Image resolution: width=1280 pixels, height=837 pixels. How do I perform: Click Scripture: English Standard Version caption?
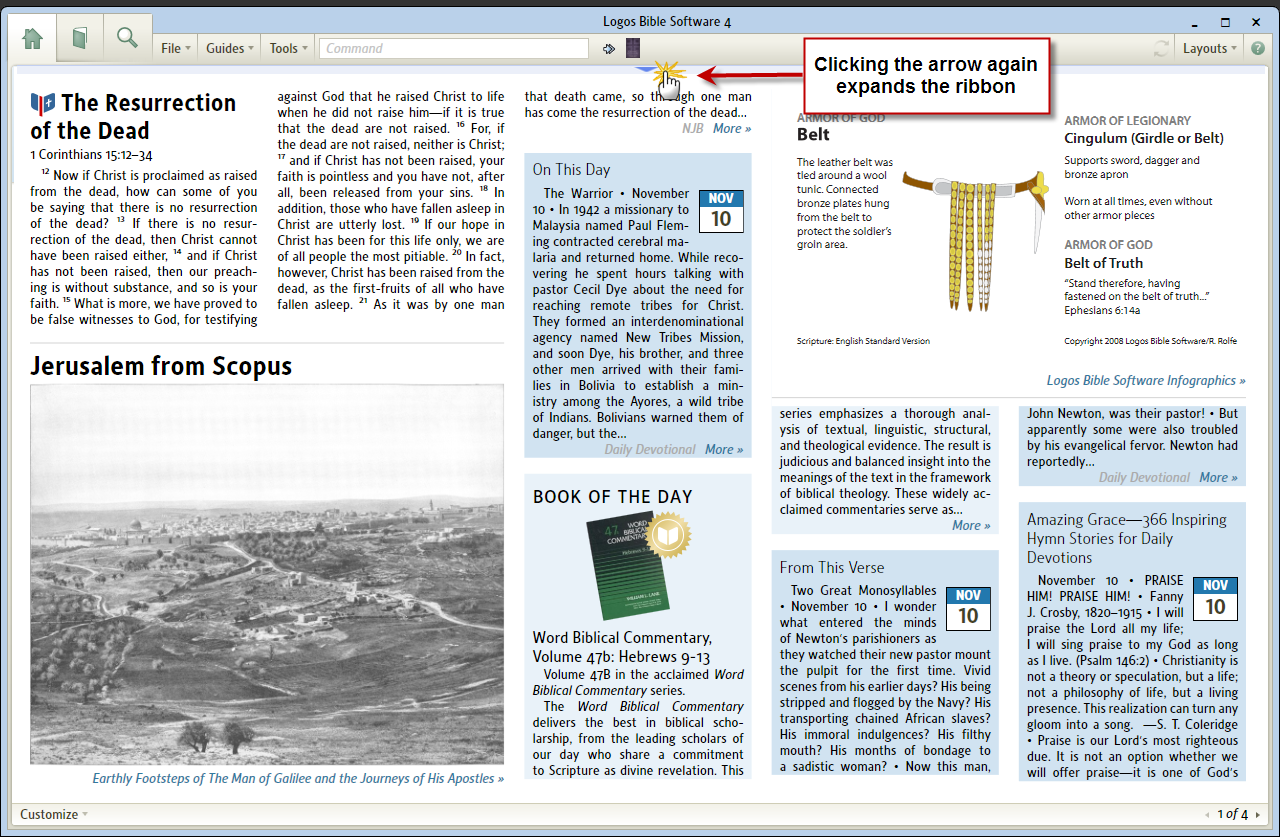[x=863, y=341]
